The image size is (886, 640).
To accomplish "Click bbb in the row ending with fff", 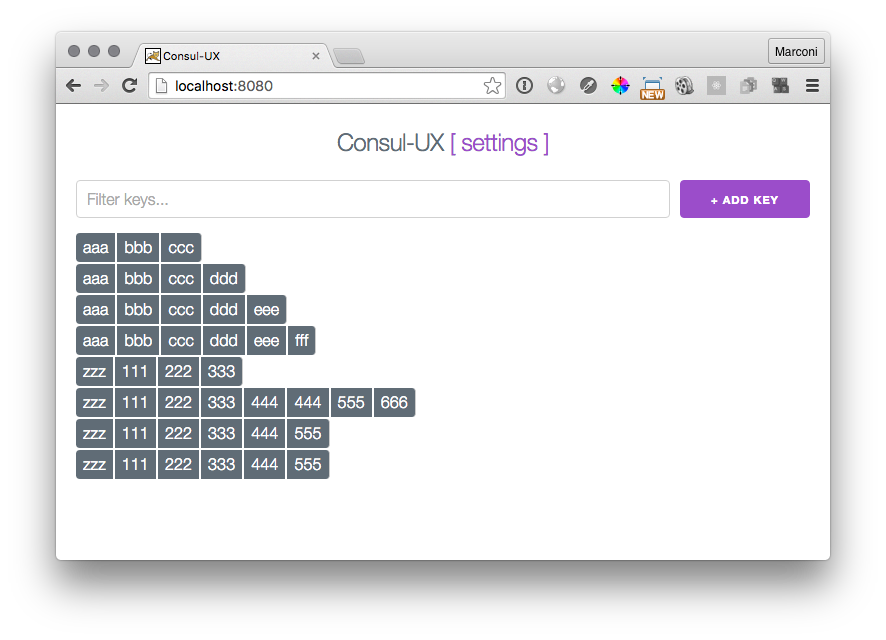I will tap(138, 341).
